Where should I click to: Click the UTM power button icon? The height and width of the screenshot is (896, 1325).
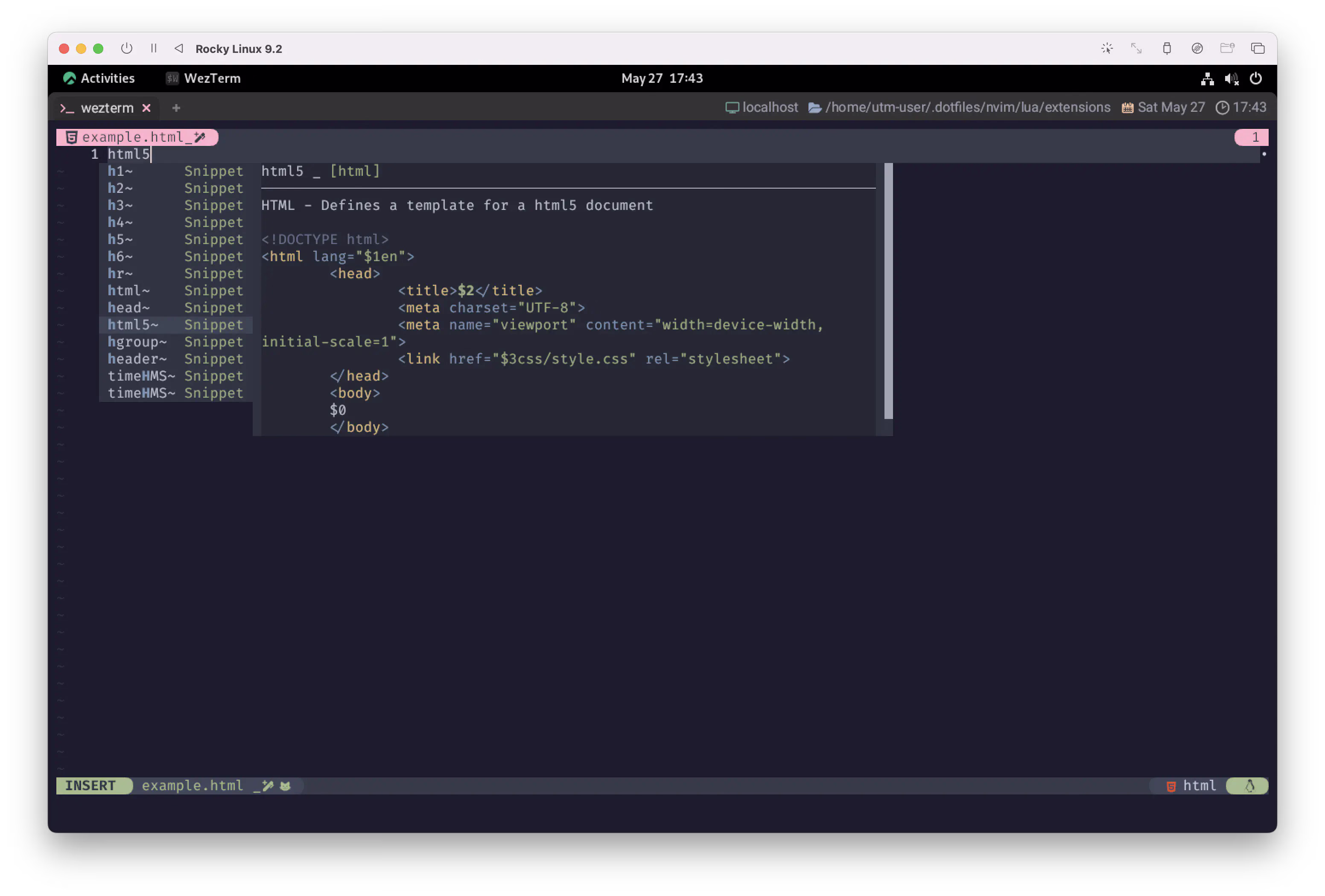127,49
